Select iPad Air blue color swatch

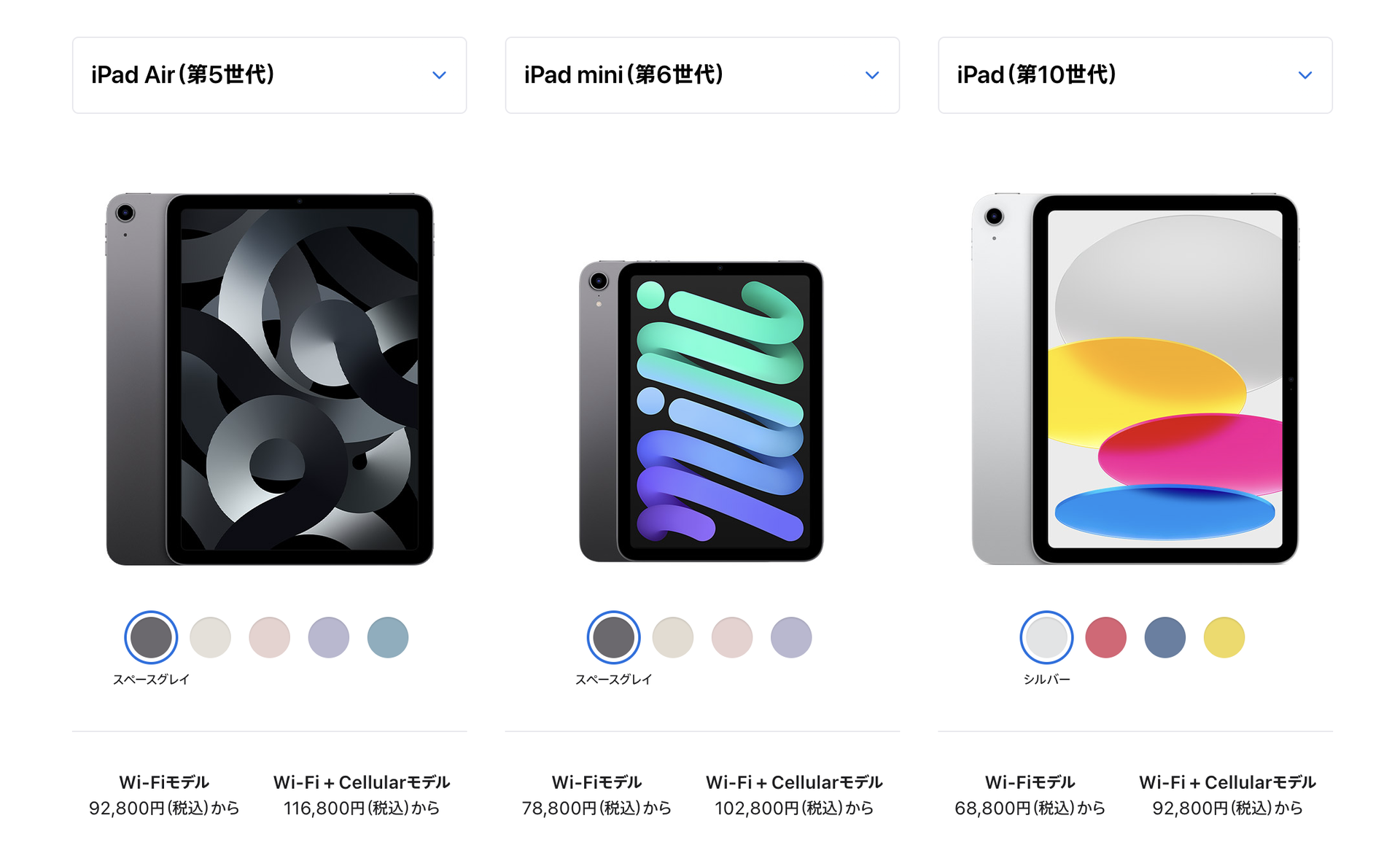tap(387, 637)
